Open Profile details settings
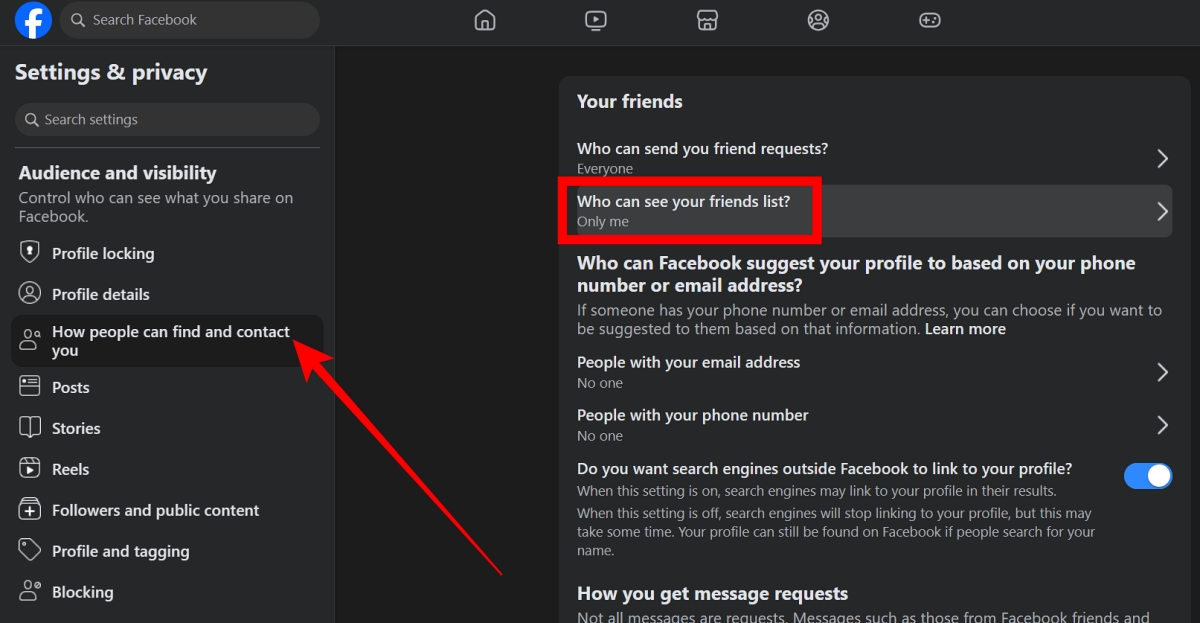1200x623 pixels. (x=167, y=294)
